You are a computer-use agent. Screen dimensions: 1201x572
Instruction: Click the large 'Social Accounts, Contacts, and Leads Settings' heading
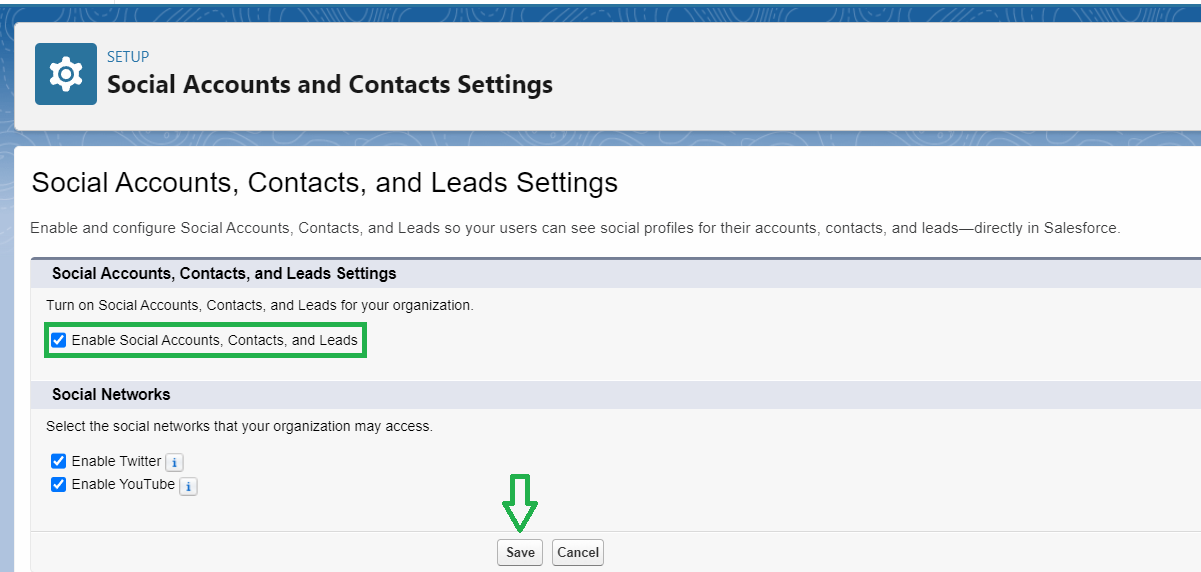324,183
